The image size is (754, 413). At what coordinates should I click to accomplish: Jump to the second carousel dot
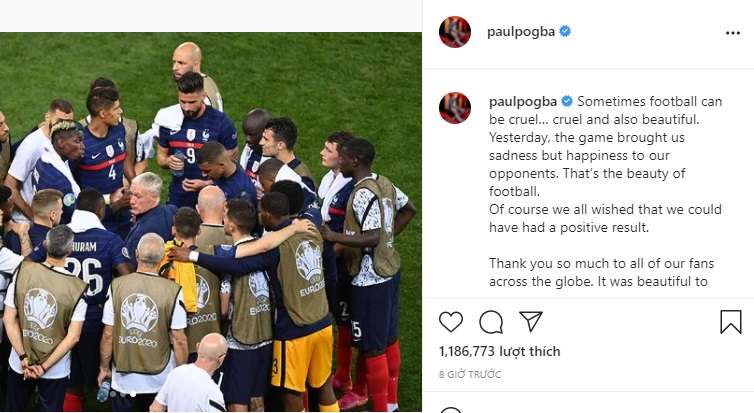(123, 394)
